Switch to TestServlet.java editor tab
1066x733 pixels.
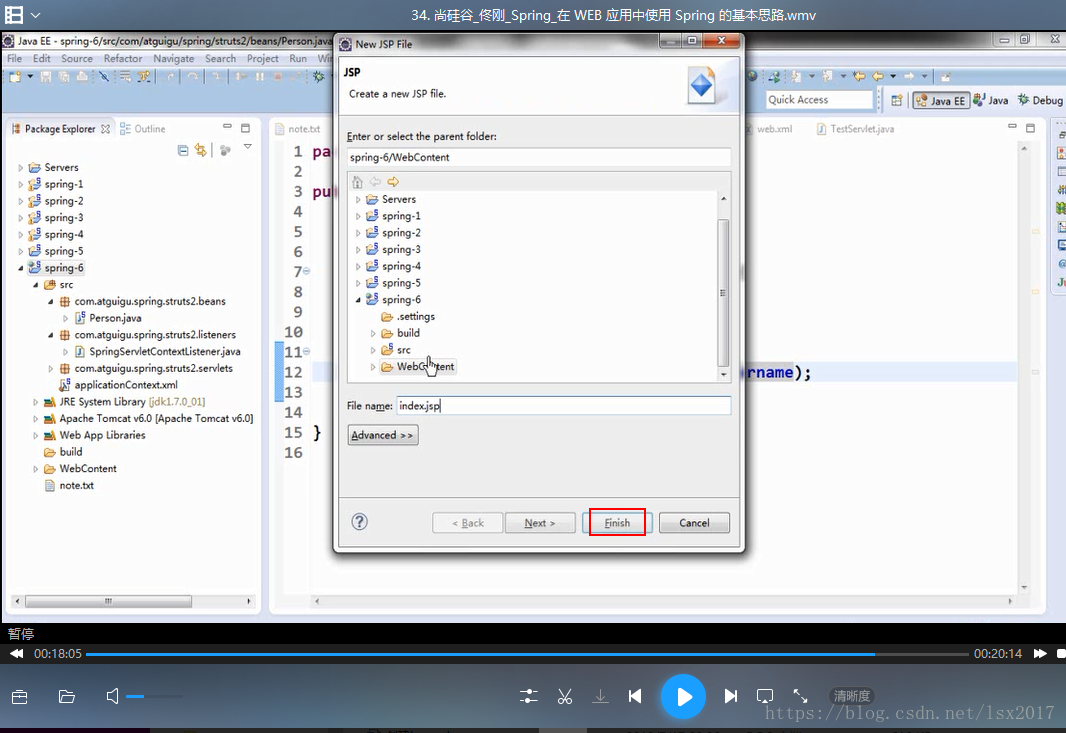(x=856, y=129)
